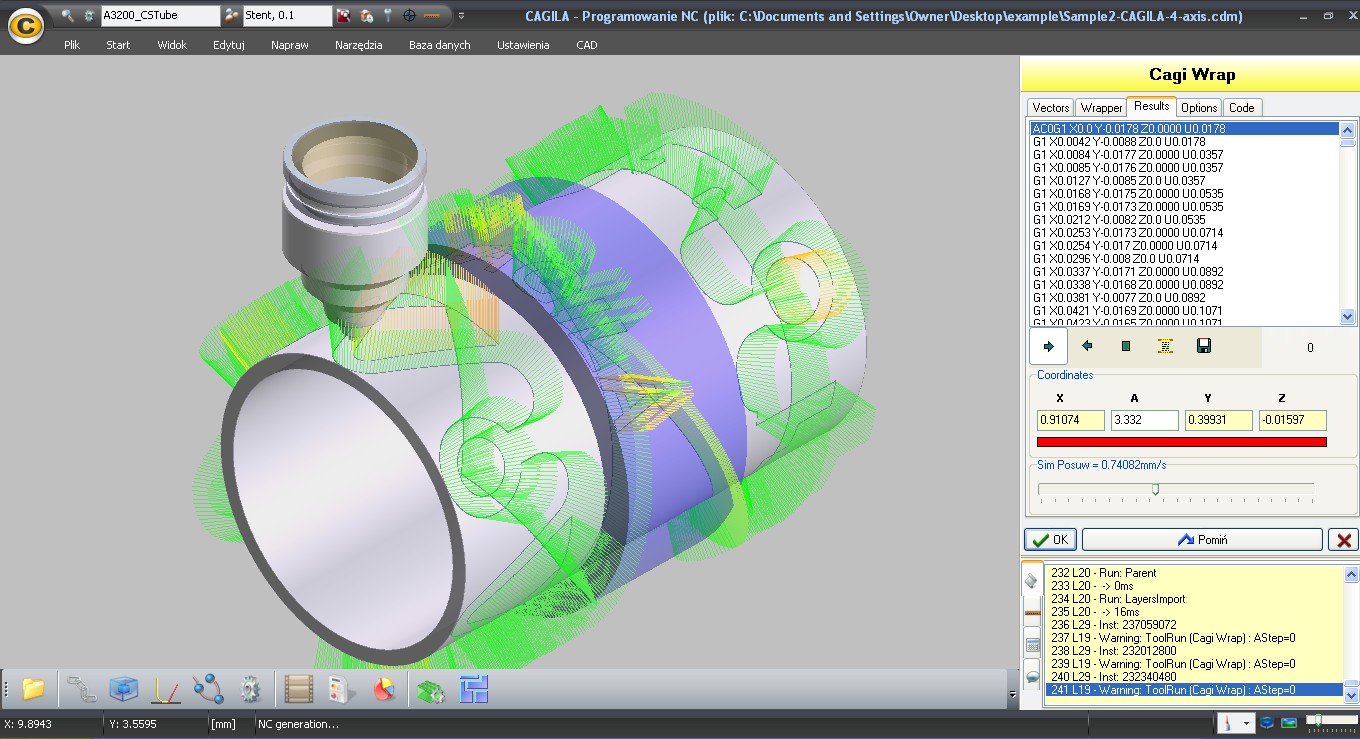Viewport: 1360px width, 739px height.
Task: Click the curve graph icon in bottom toolbar
Action: [x=166, y=689]
